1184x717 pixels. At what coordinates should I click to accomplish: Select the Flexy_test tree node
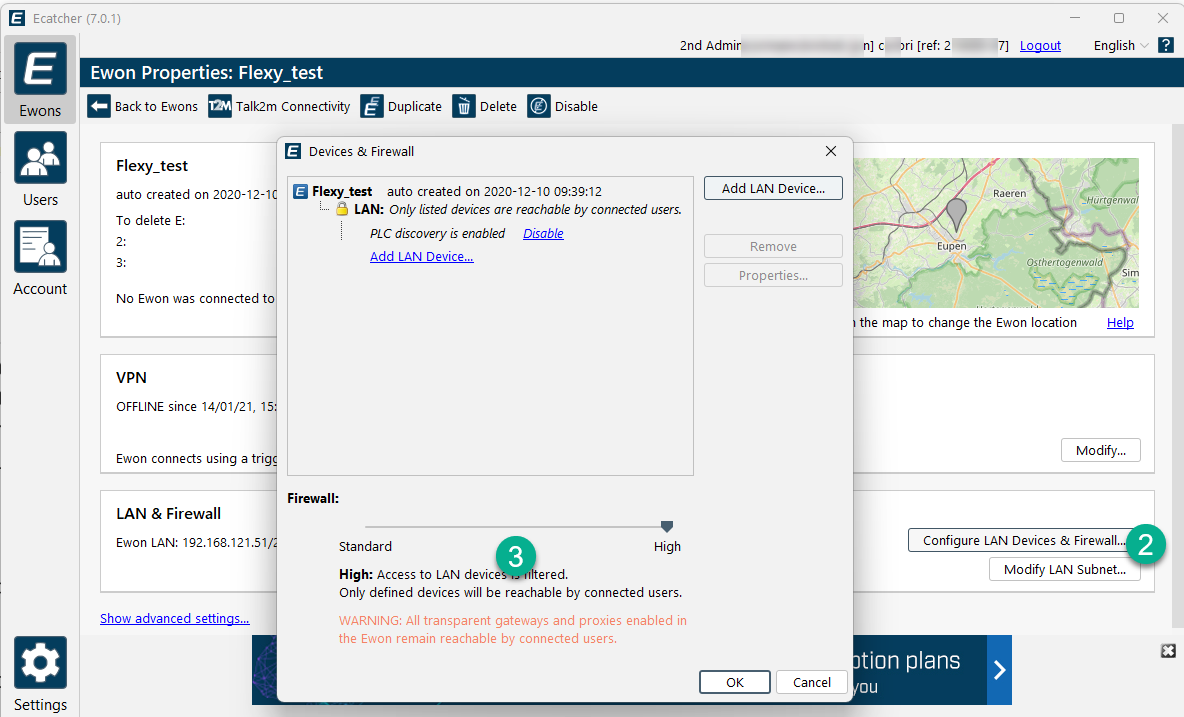coord(341,191)
